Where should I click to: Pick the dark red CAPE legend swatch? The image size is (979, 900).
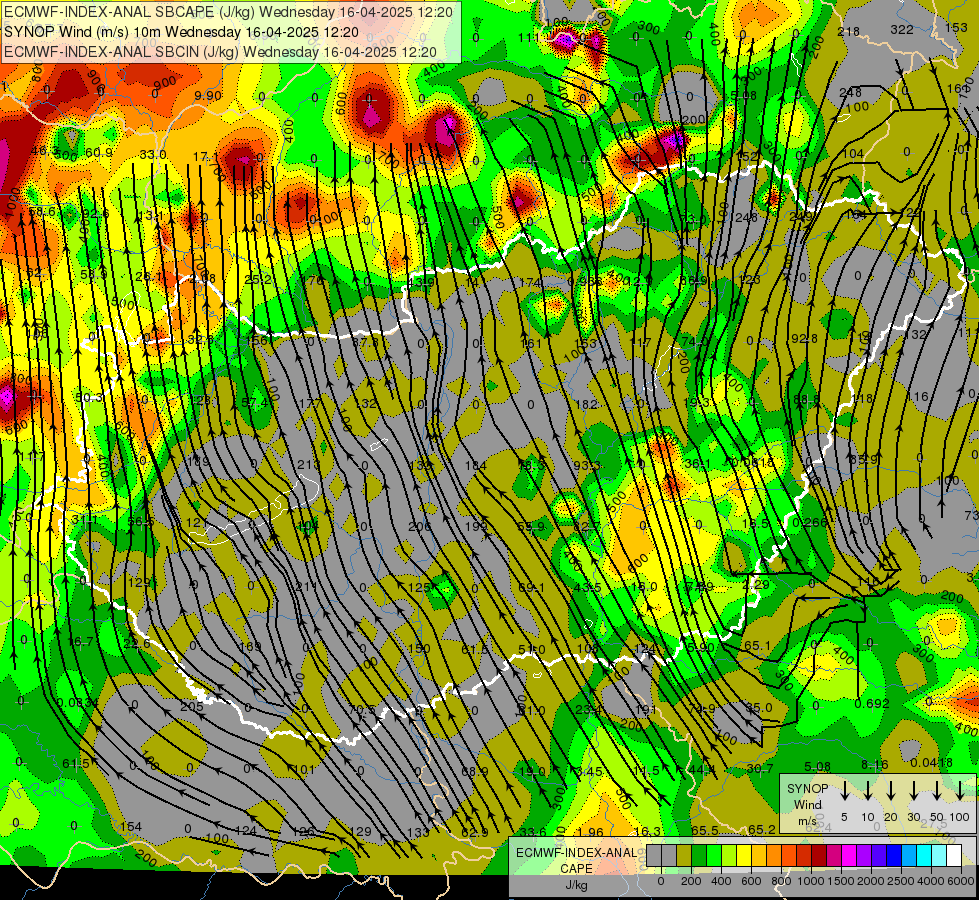[x=820, y=855]
